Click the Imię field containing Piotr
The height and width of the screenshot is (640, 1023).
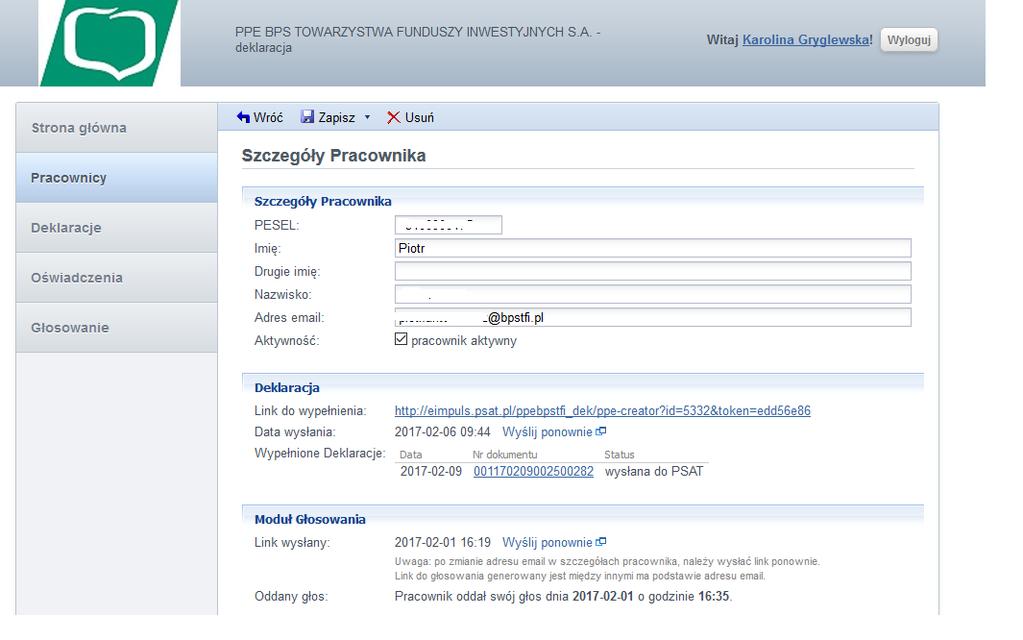tap(652, 248)
